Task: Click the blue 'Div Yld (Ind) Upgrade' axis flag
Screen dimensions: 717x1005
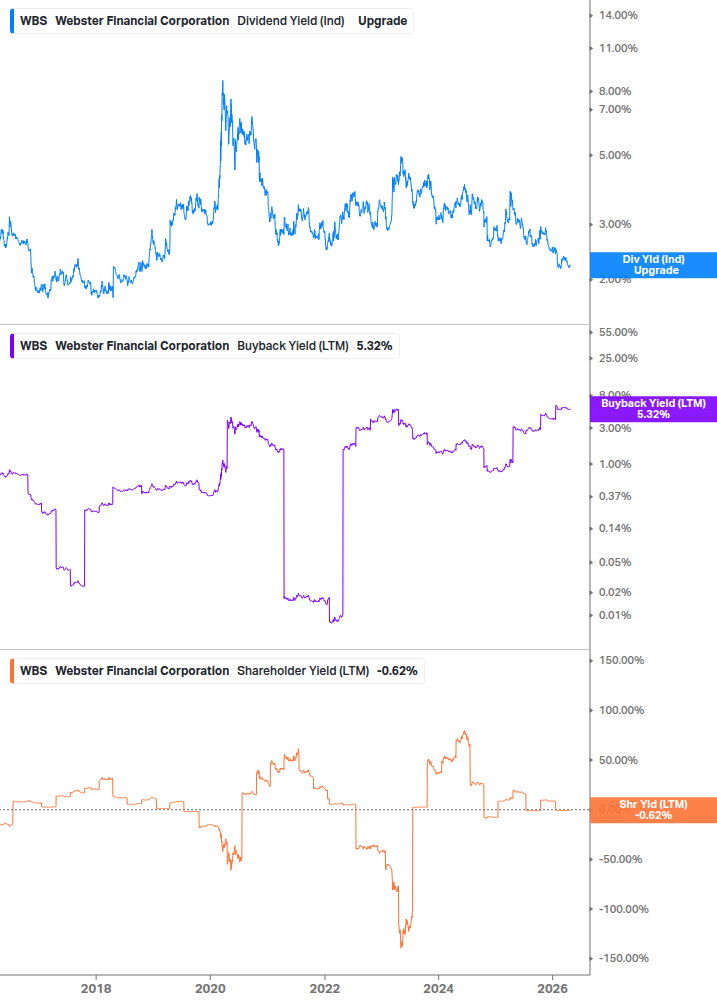Action: (652, 264)
